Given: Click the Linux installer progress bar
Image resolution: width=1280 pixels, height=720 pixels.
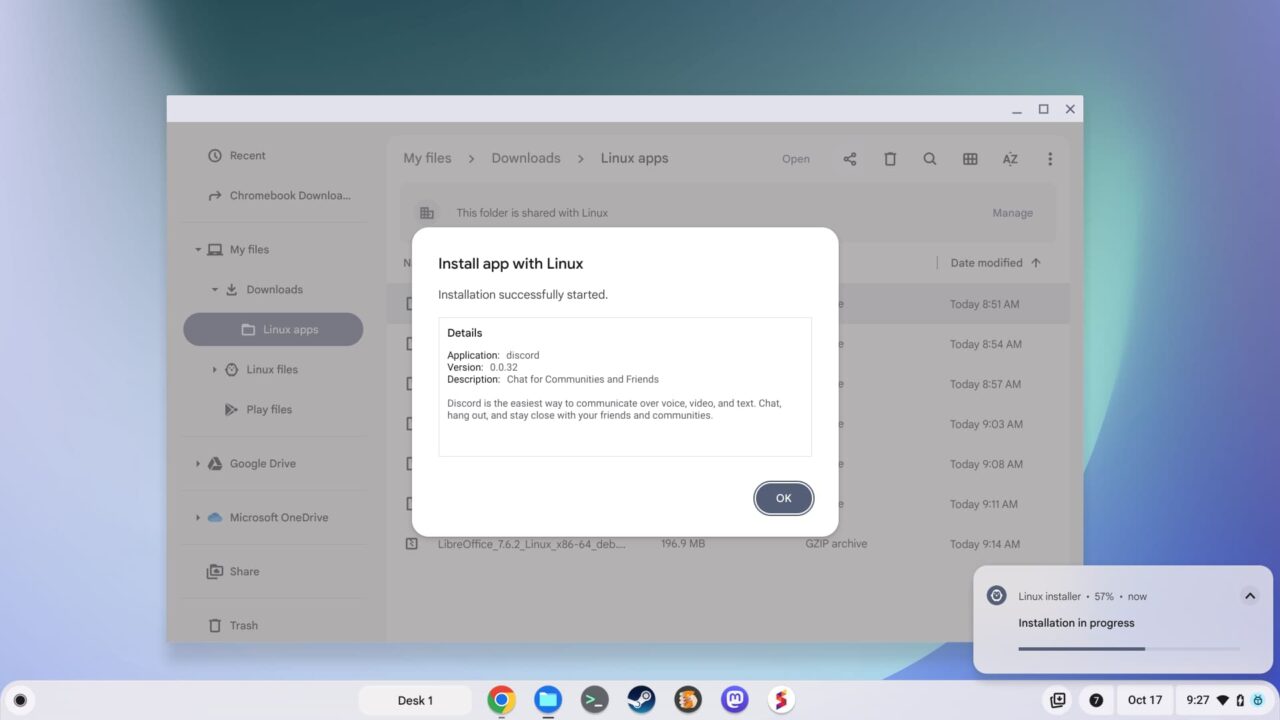Looking at the screenshot, I should point(1129,649).
